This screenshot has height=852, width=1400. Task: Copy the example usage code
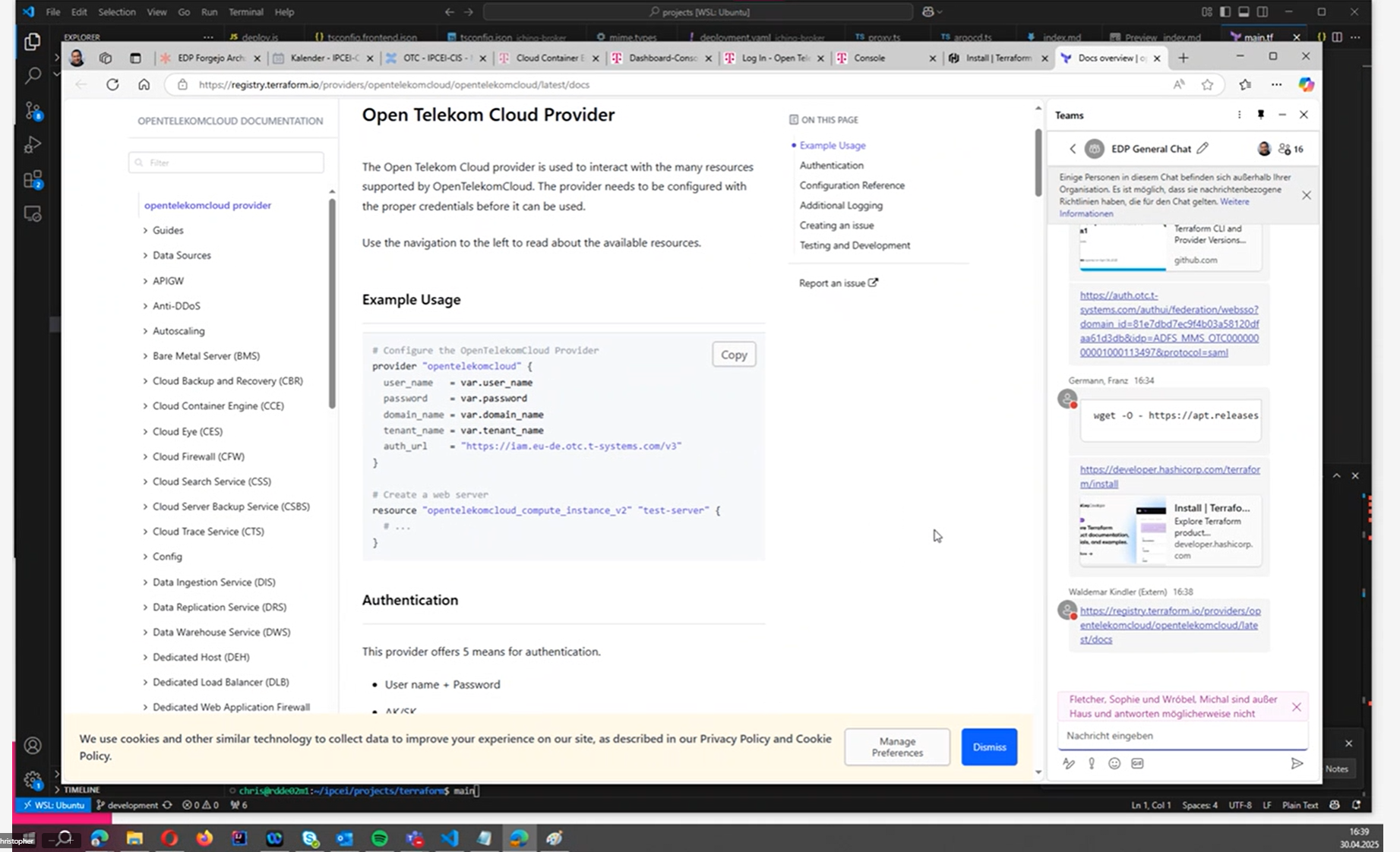click(734, 355)
